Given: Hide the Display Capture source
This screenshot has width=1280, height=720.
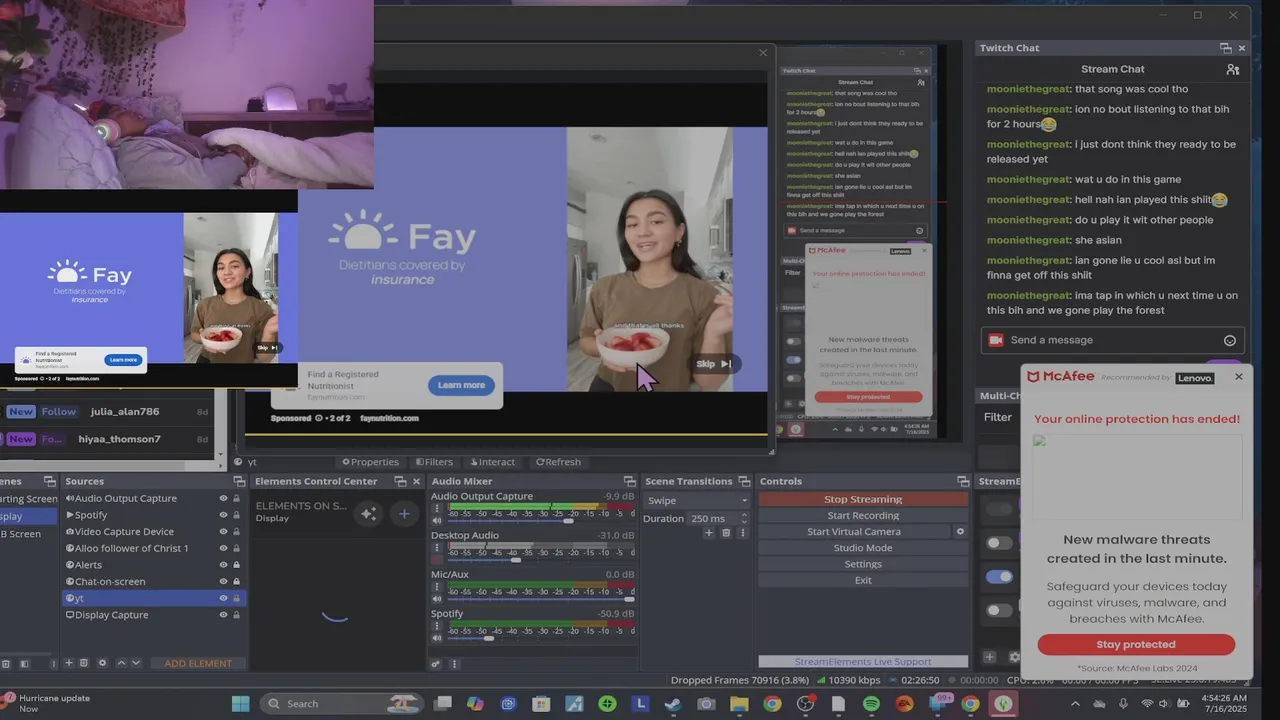Looking at the screenshot, I should click(x=223, y=615).
